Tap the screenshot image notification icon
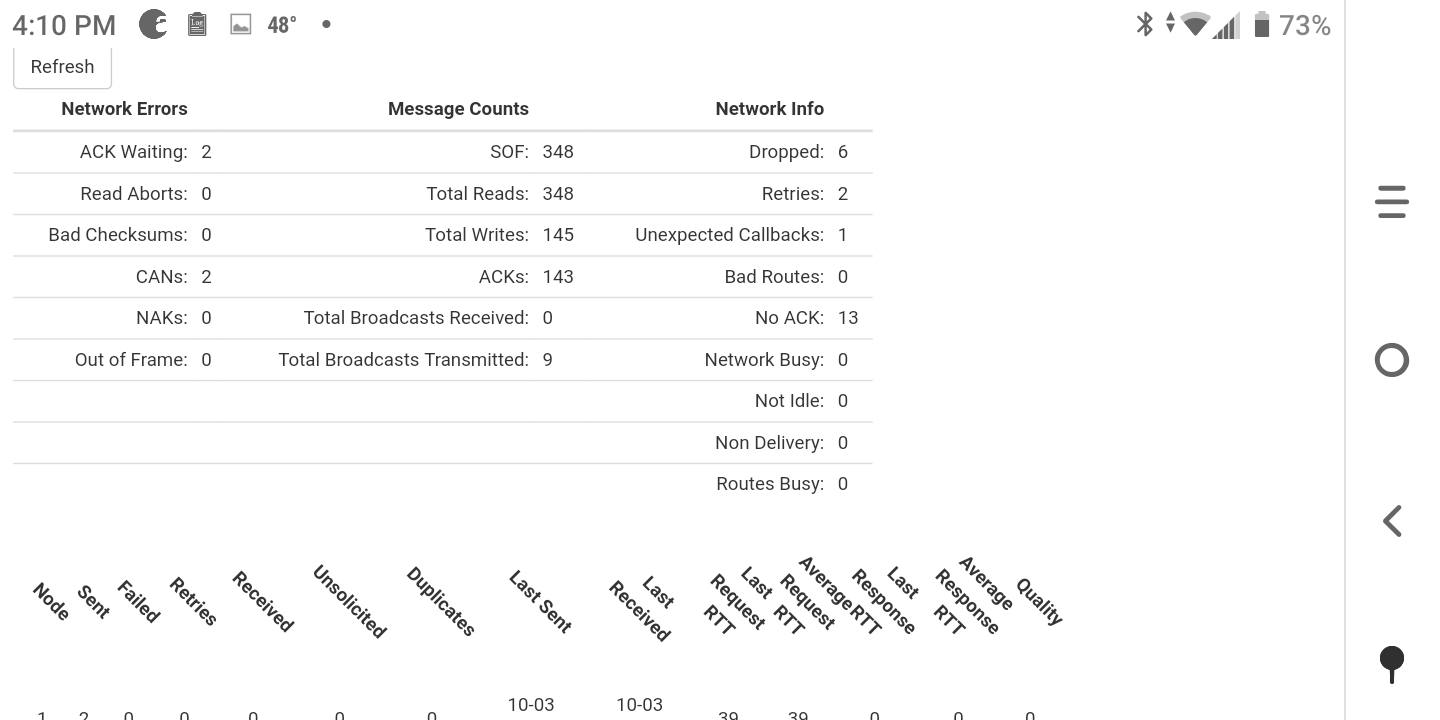The image size is (1440, 720). click(x=240, y=23)
